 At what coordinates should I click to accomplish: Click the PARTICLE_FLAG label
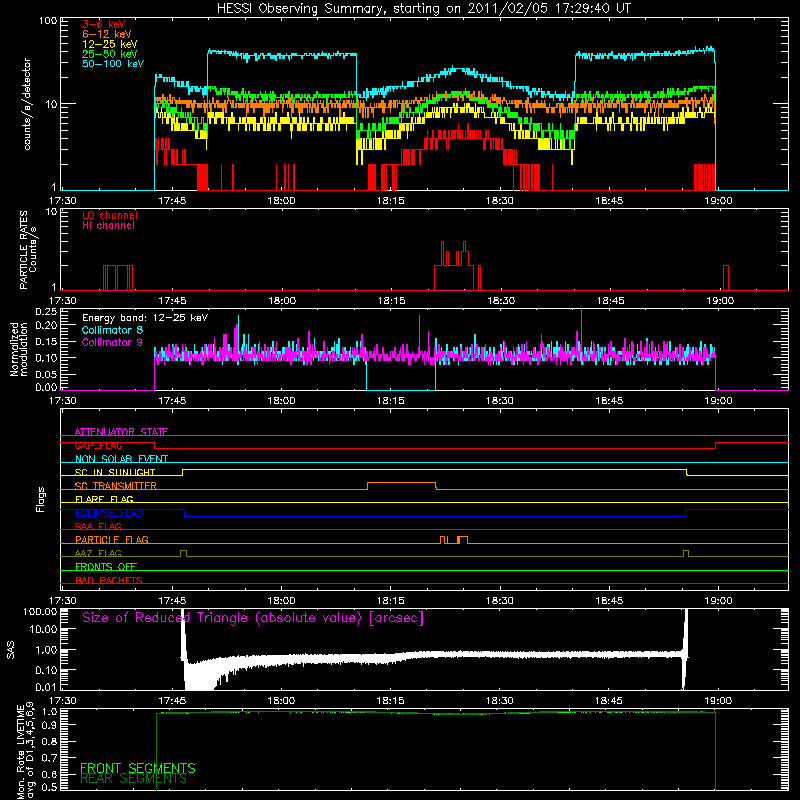pos(112,539)
